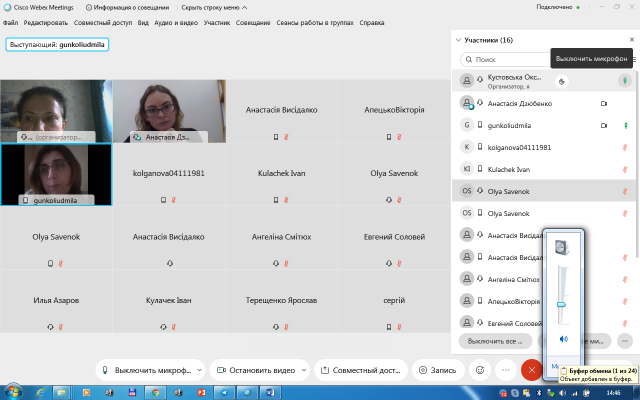This screenshot has width=640, height=400.
Task: Click the volume slider handle in popup
Action: click(562, 304)
